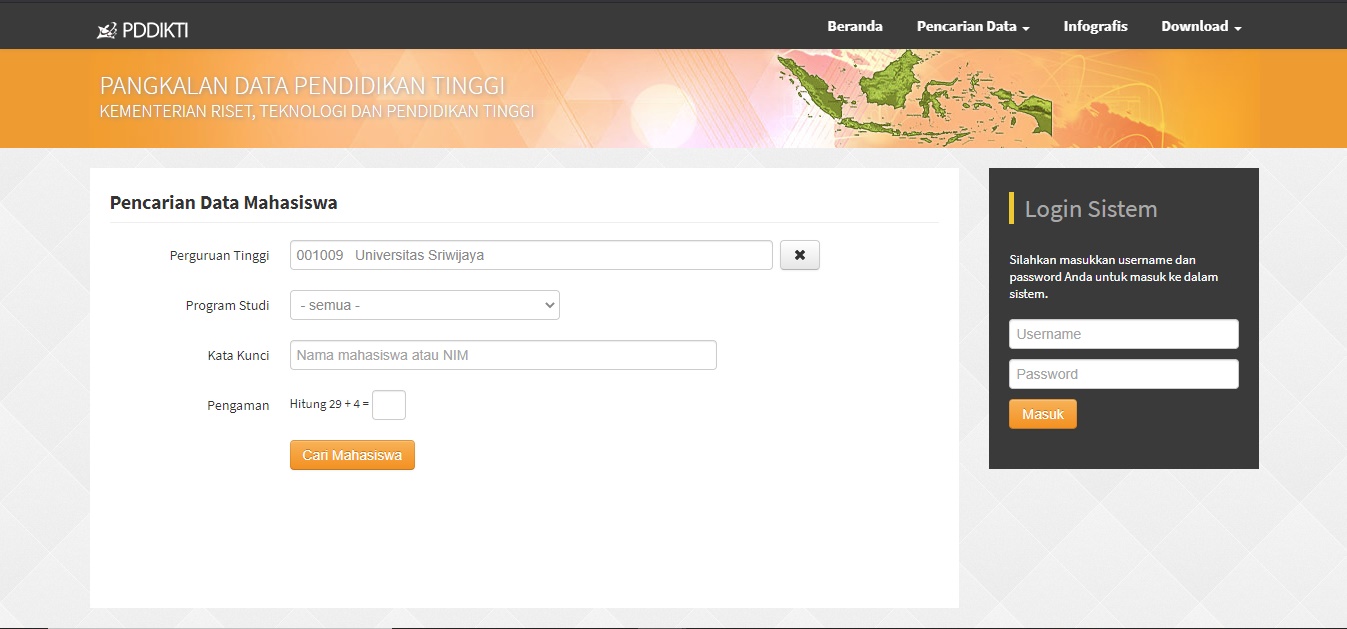Click the Perguruan Tinggi label

(x=219, y=255)
